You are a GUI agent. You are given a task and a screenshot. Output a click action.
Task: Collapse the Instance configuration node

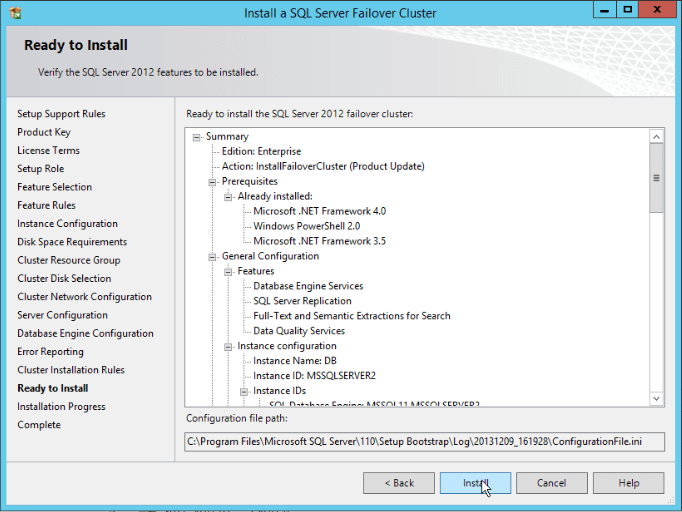pos(228,346)
